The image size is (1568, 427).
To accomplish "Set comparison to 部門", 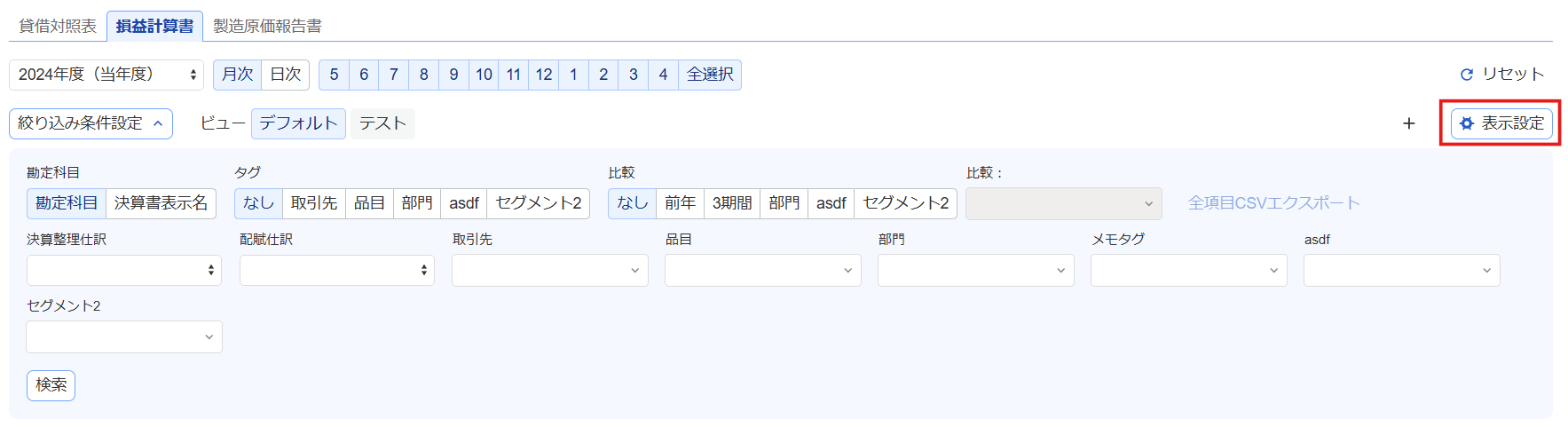I will pyautogui.click(x=784, y=203).
